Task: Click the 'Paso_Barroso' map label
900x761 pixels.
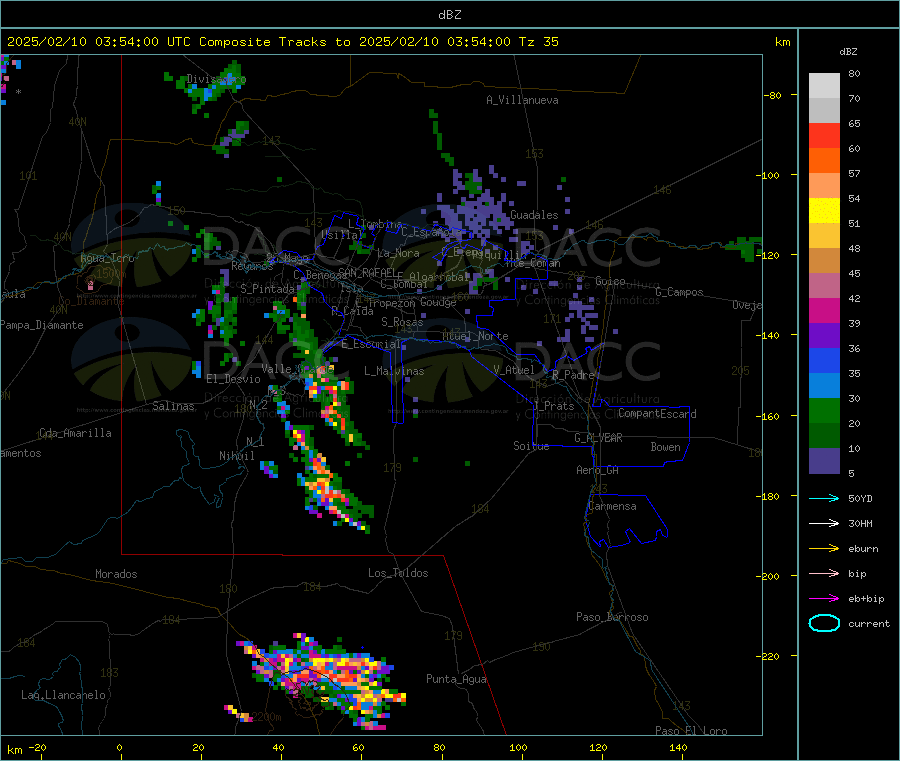Action: click(612, 617)
